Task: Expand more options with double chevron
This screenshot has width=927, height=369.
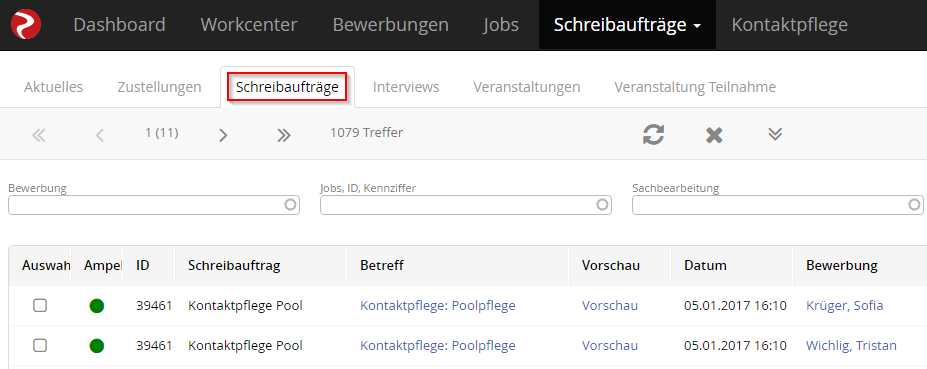Action: tap(775, 134)
